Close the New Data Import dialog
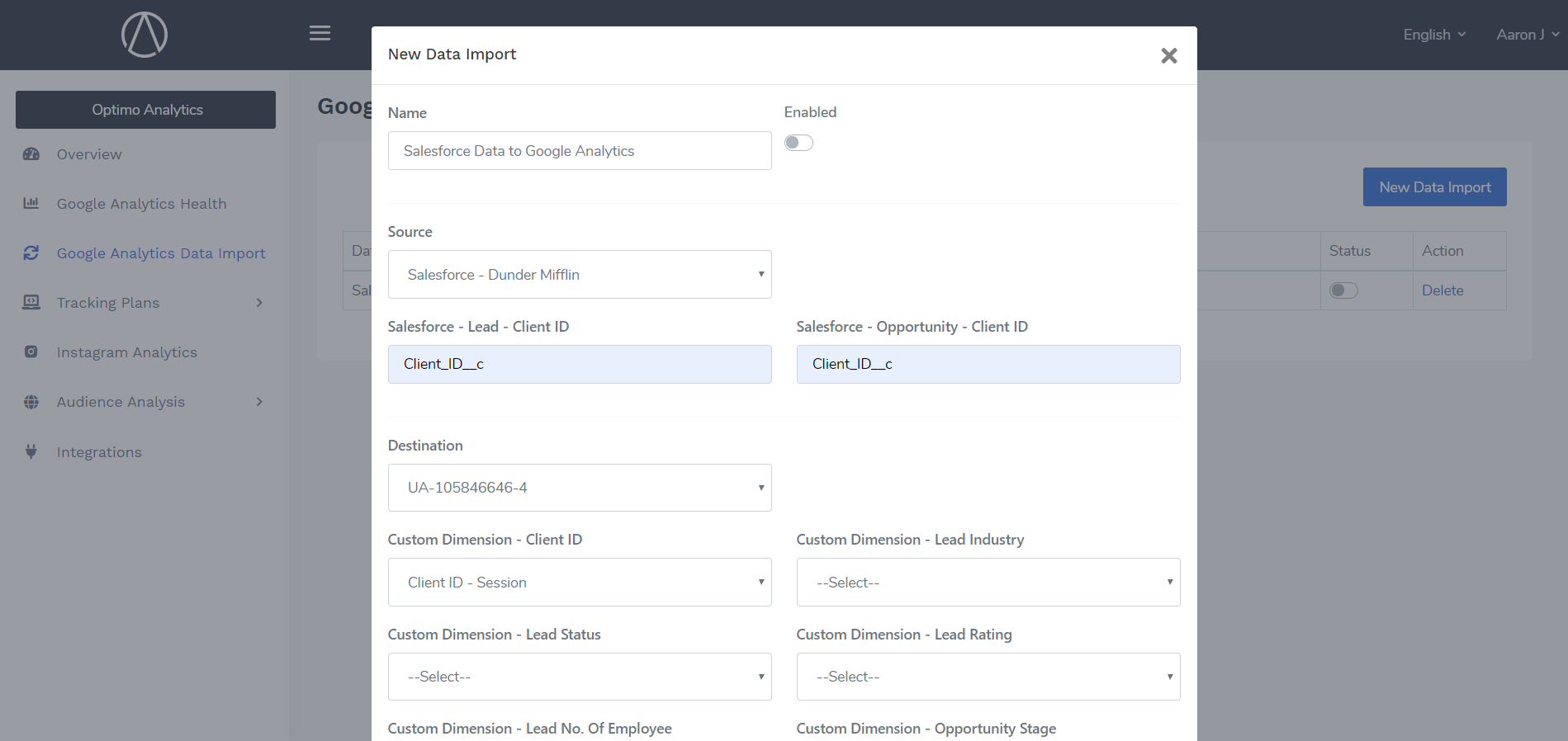Image resolution: width=1568 pixels, height=741 pixels. (1168, 55)
